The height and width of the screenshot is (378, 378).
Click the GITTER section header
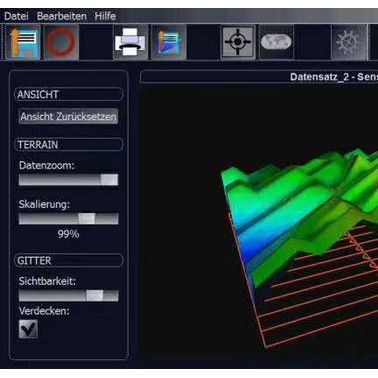click(69, 260)
